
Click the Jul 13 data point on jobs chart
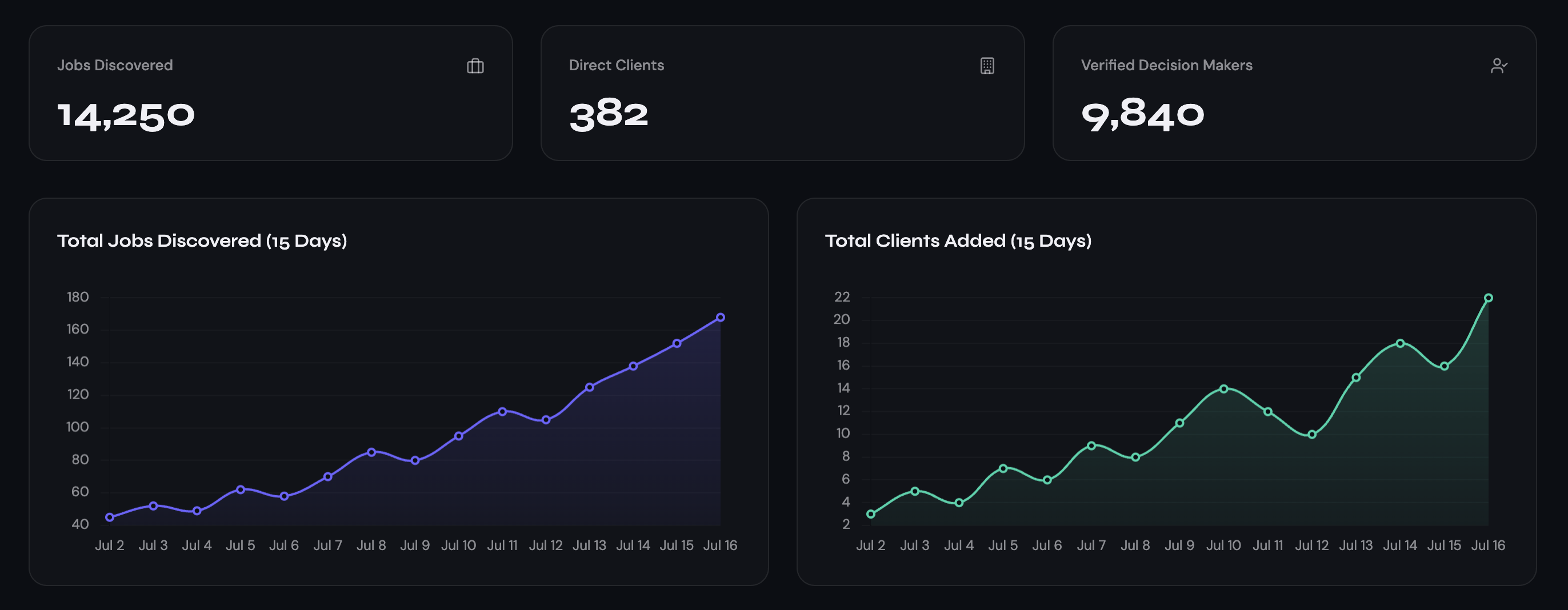[x=589, y=387]
